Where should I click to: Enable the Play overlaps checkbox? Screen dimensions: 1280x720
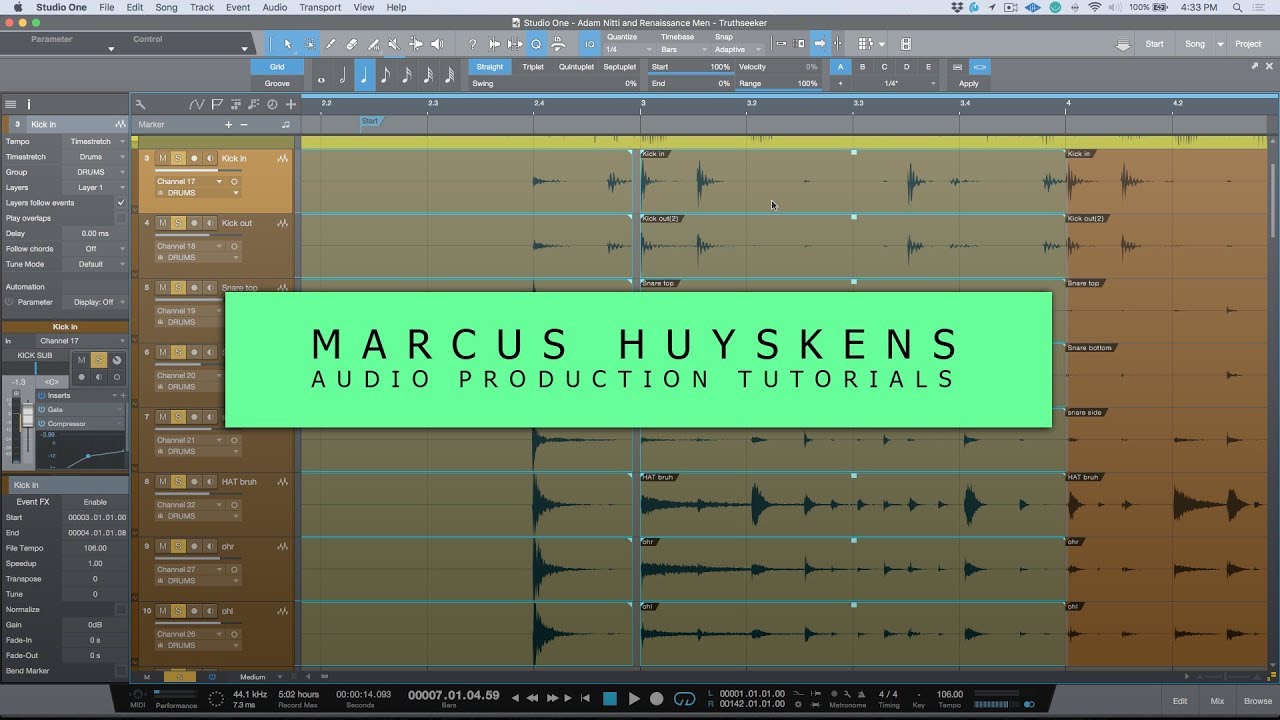[x=121, y=218]
